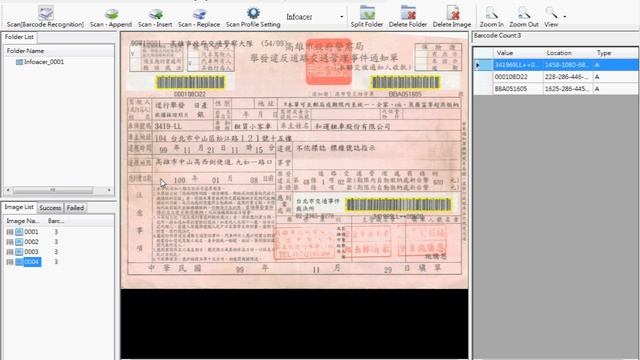This screenshot has width=640, height=360.
Task: Click the bottom-right barcode on the scanned ticket
Action: (399, 204)
